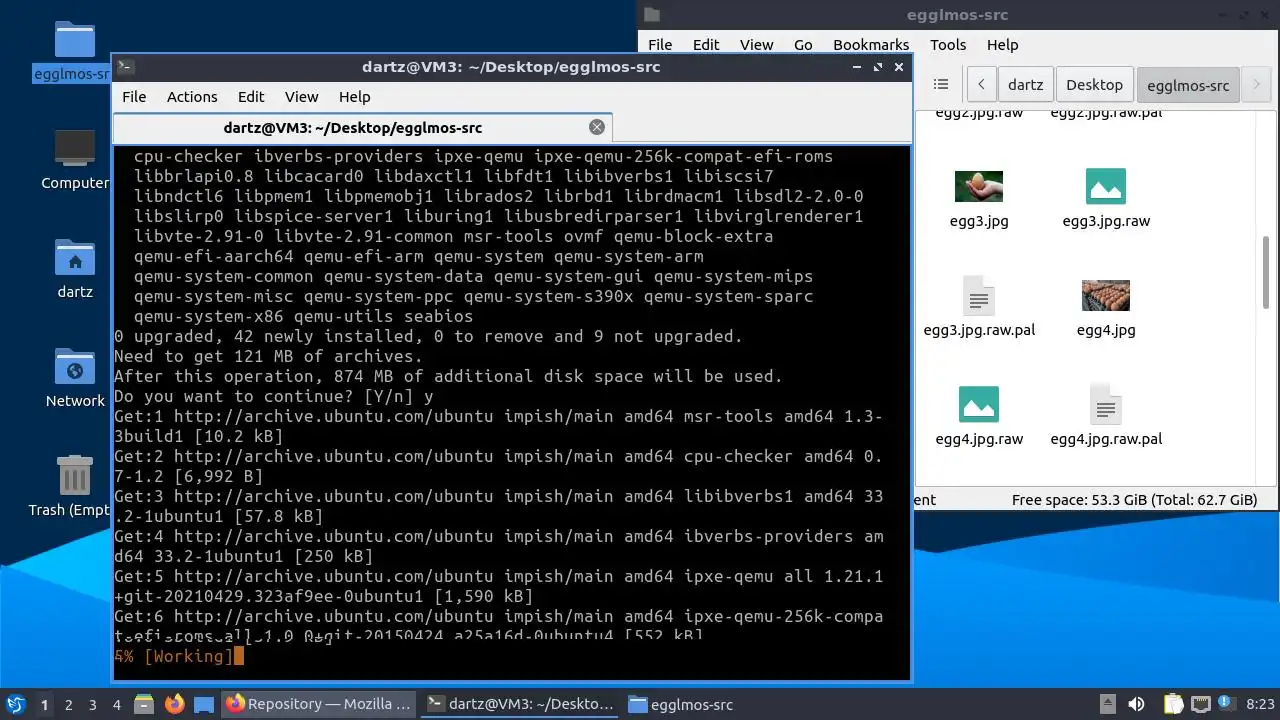
Task: Click the show desktop icon in the panel
Action: (x=204, y=704)
